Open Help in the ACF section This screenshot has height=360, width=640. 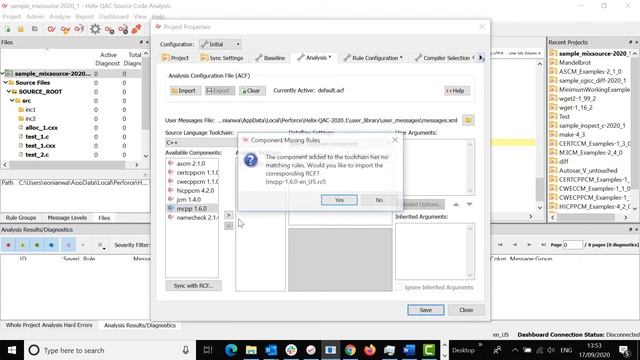(457, 91)
